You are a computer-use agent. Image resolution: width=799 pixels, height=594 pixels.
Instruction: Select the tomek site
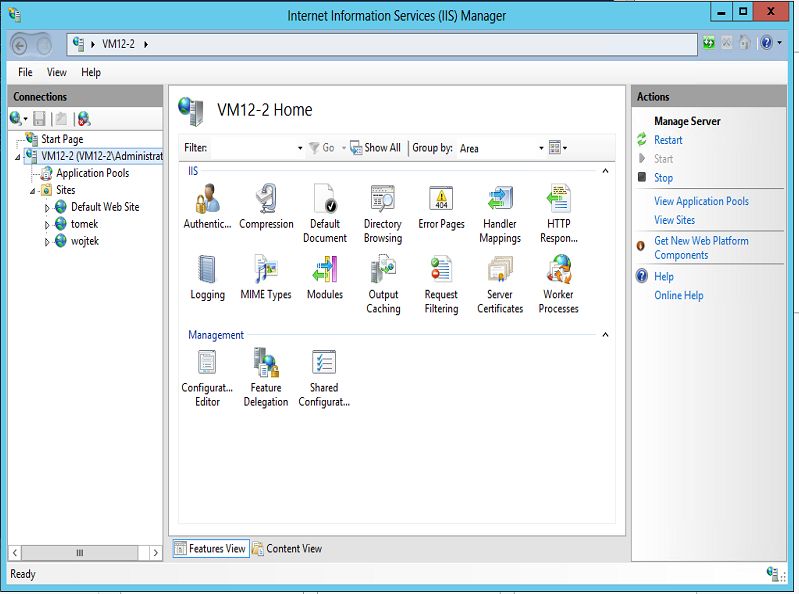pos(84,224)
